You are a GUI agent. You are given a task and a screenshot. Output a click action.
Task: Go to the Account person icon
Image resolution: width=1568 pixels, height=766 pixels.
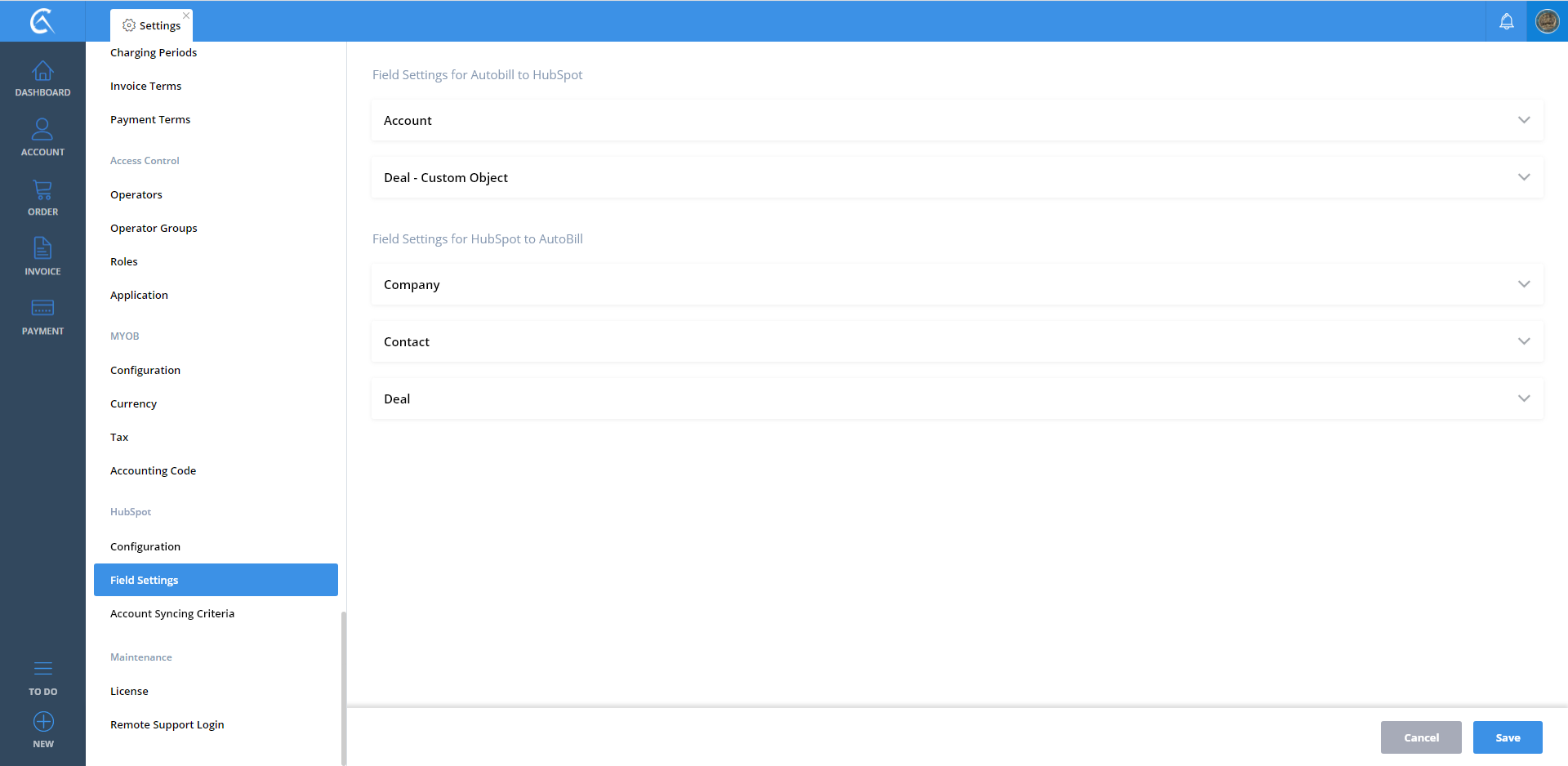click(x=42, y=130)
